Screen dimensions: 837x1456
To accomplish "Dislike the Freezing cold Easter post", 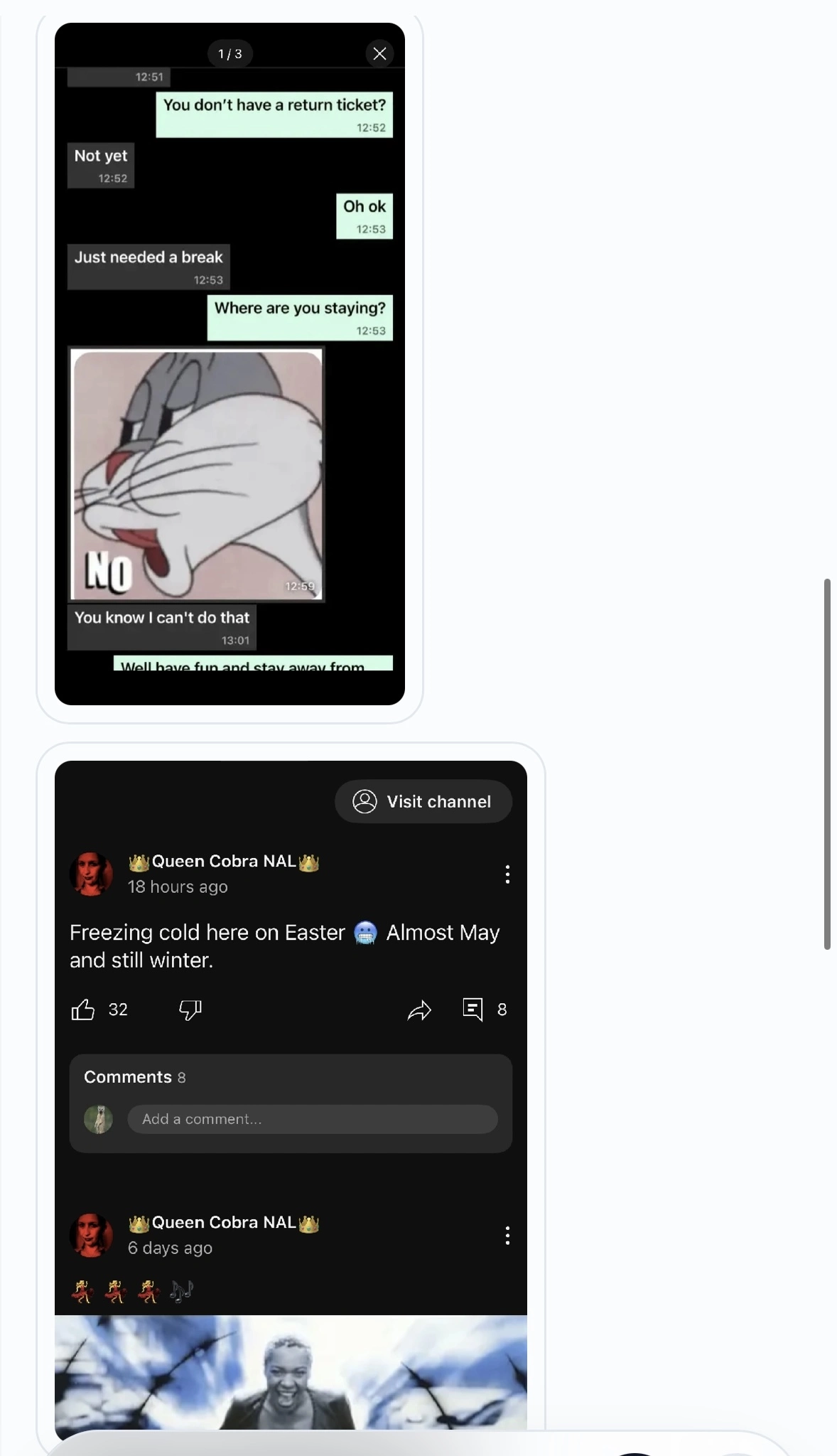I will 190,1010.
